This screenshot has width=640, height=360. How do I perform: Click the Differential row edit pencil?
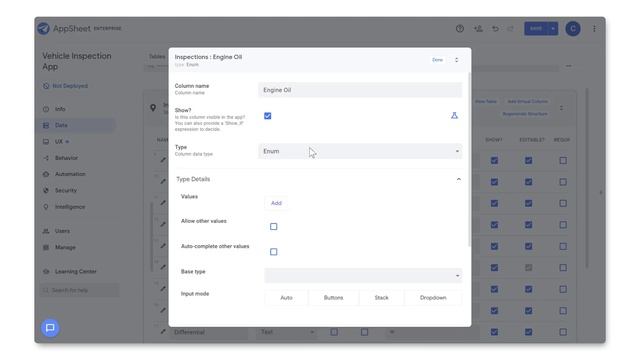(x=163, y=331)
